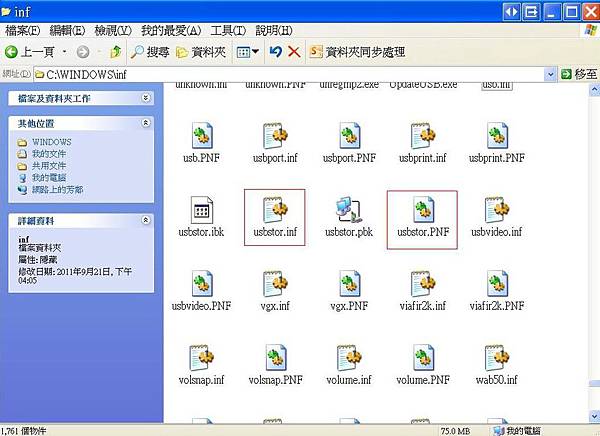
Task: Open 共用文件 link in sidebar
Action: tap(49, 166)
